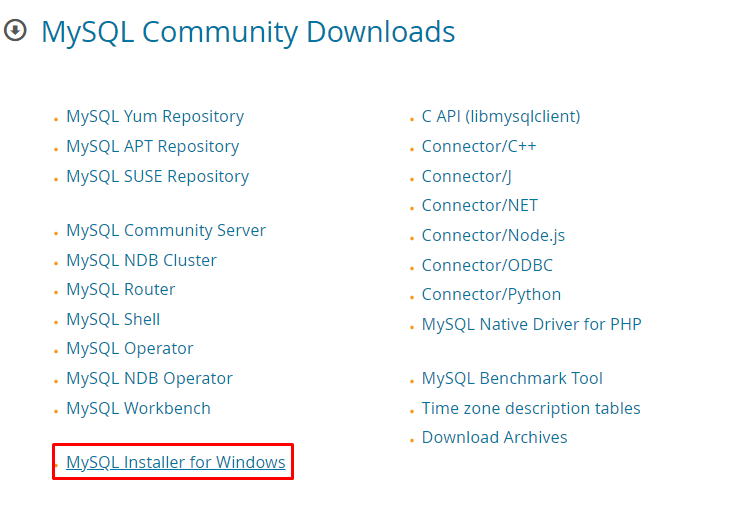Open MySQL SUSE Repository page
The height and width of the screenshot is (508, 740).
[157, 176]
